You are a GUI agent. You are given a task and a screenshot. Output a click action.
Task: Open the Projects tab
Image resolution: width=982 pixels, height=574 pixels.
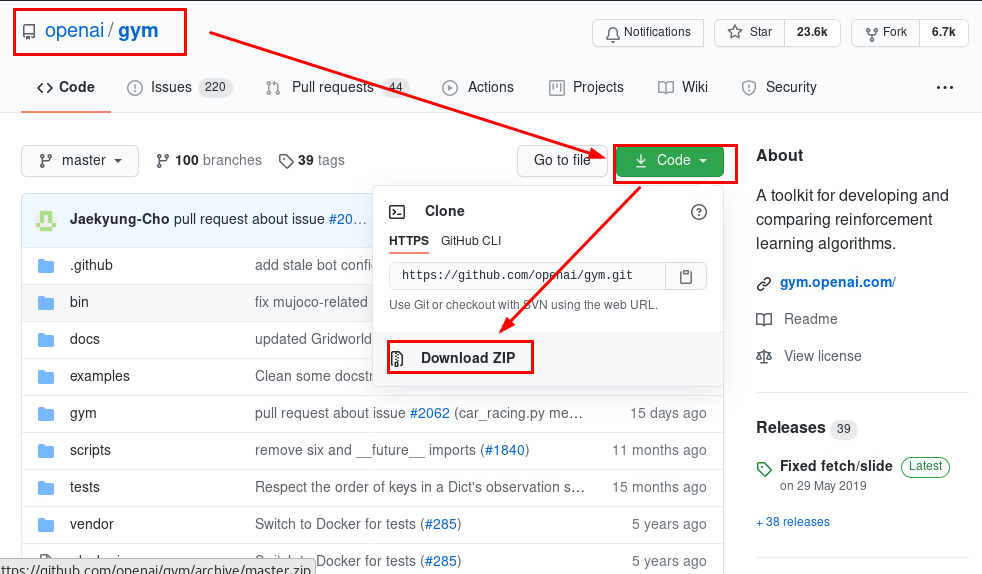click(x=586, y=88)
